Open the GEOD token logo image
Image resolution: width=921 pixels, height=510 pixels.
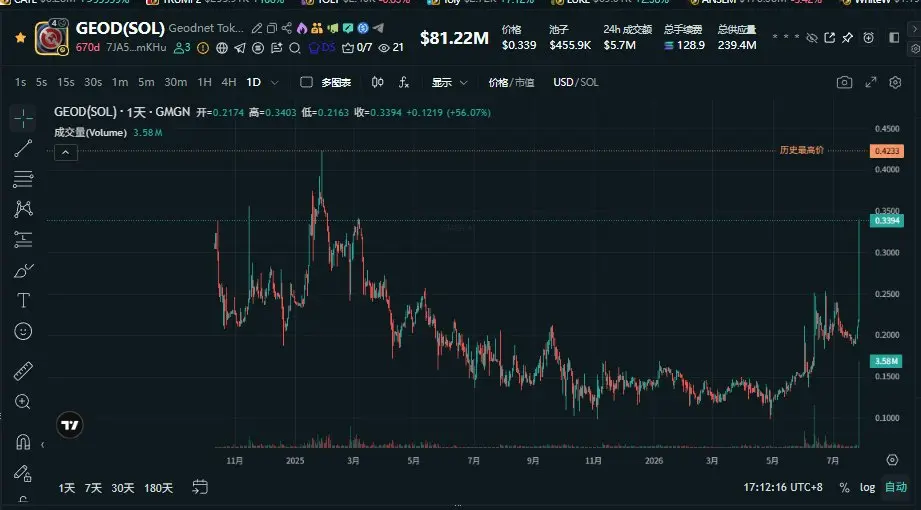tap(52, 38)
